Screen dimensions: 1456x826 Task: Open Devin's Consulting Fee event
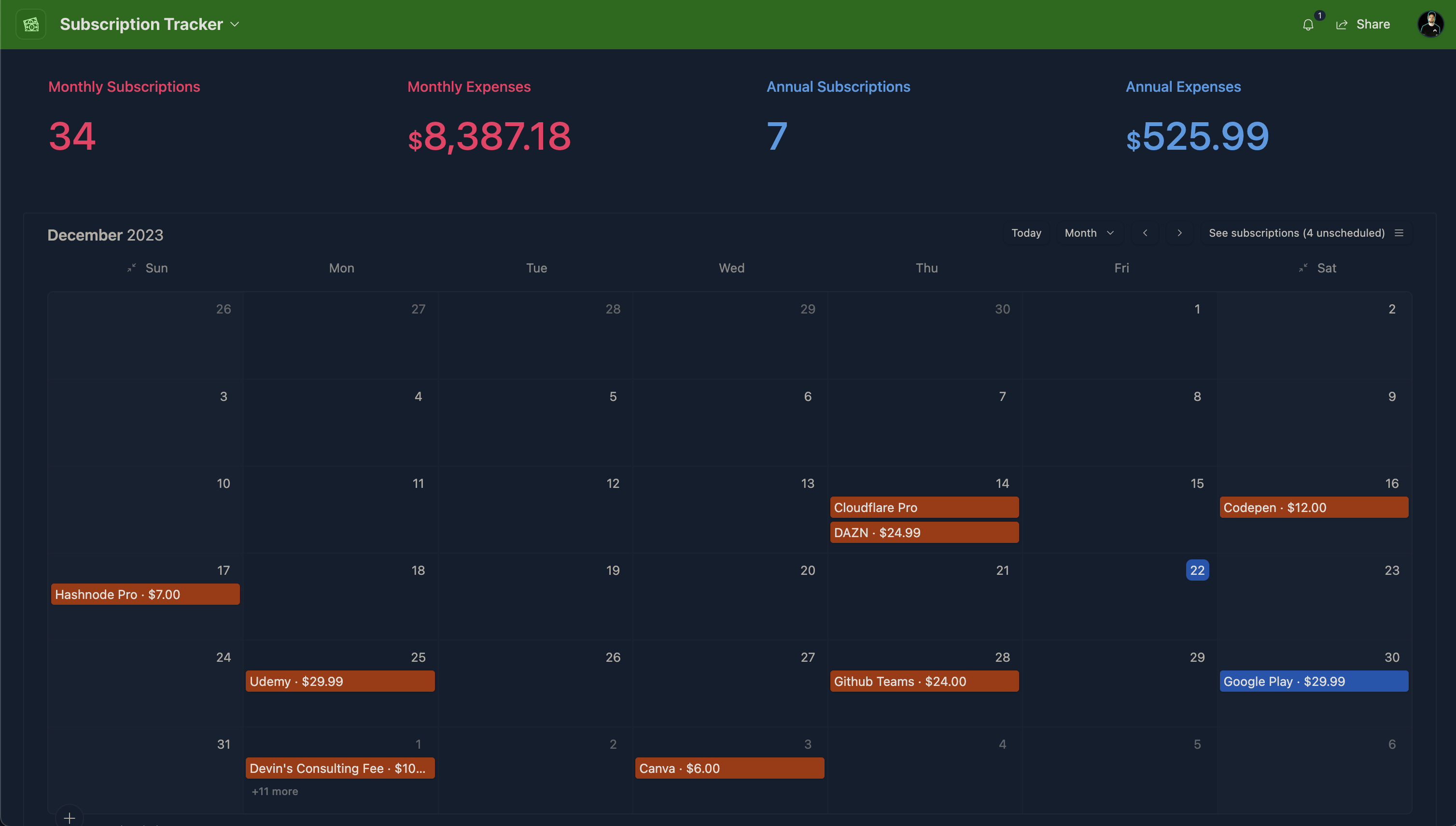pos(340,768)
